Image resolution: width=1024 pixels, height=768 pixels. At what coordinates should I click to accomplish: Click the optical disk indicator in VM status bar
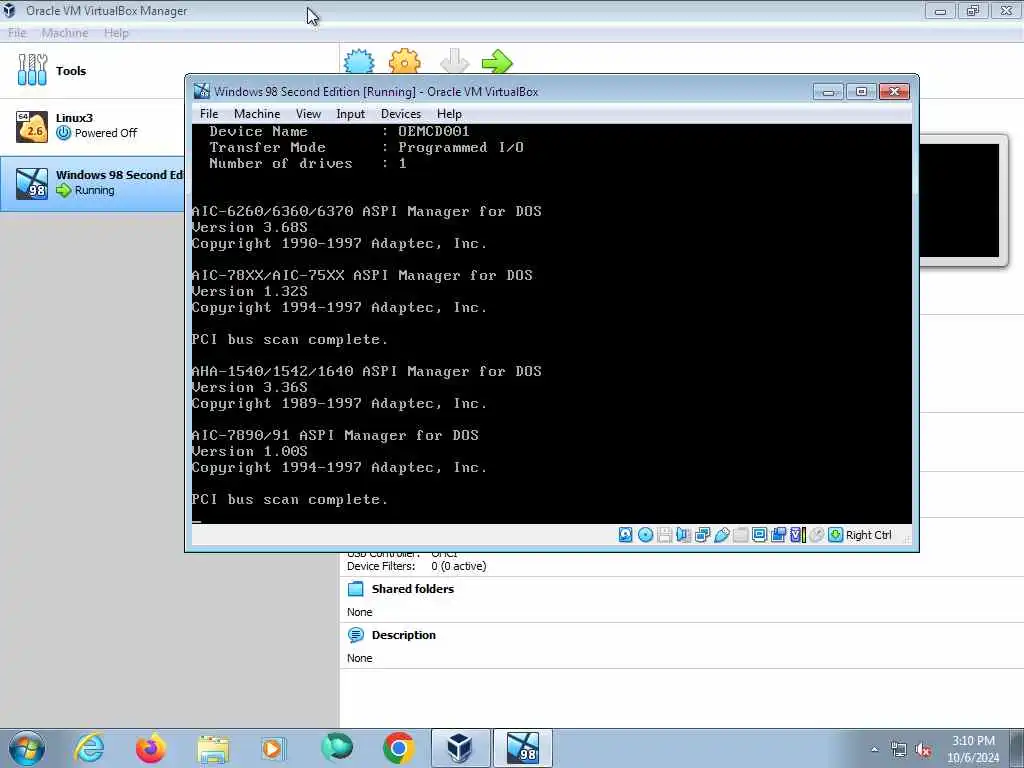point(645,535)
